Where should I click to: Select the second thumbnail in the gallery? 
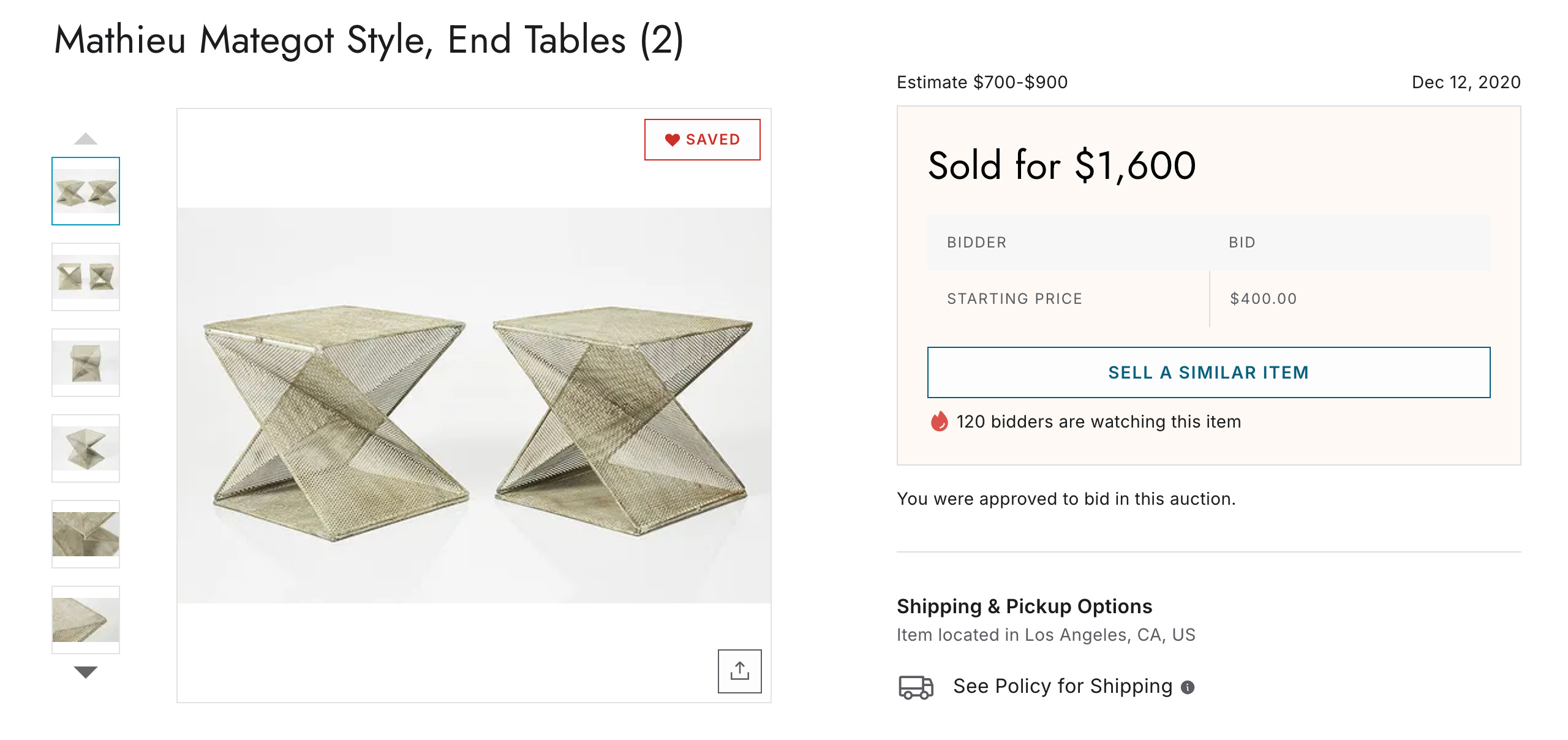tap(86, 277)
